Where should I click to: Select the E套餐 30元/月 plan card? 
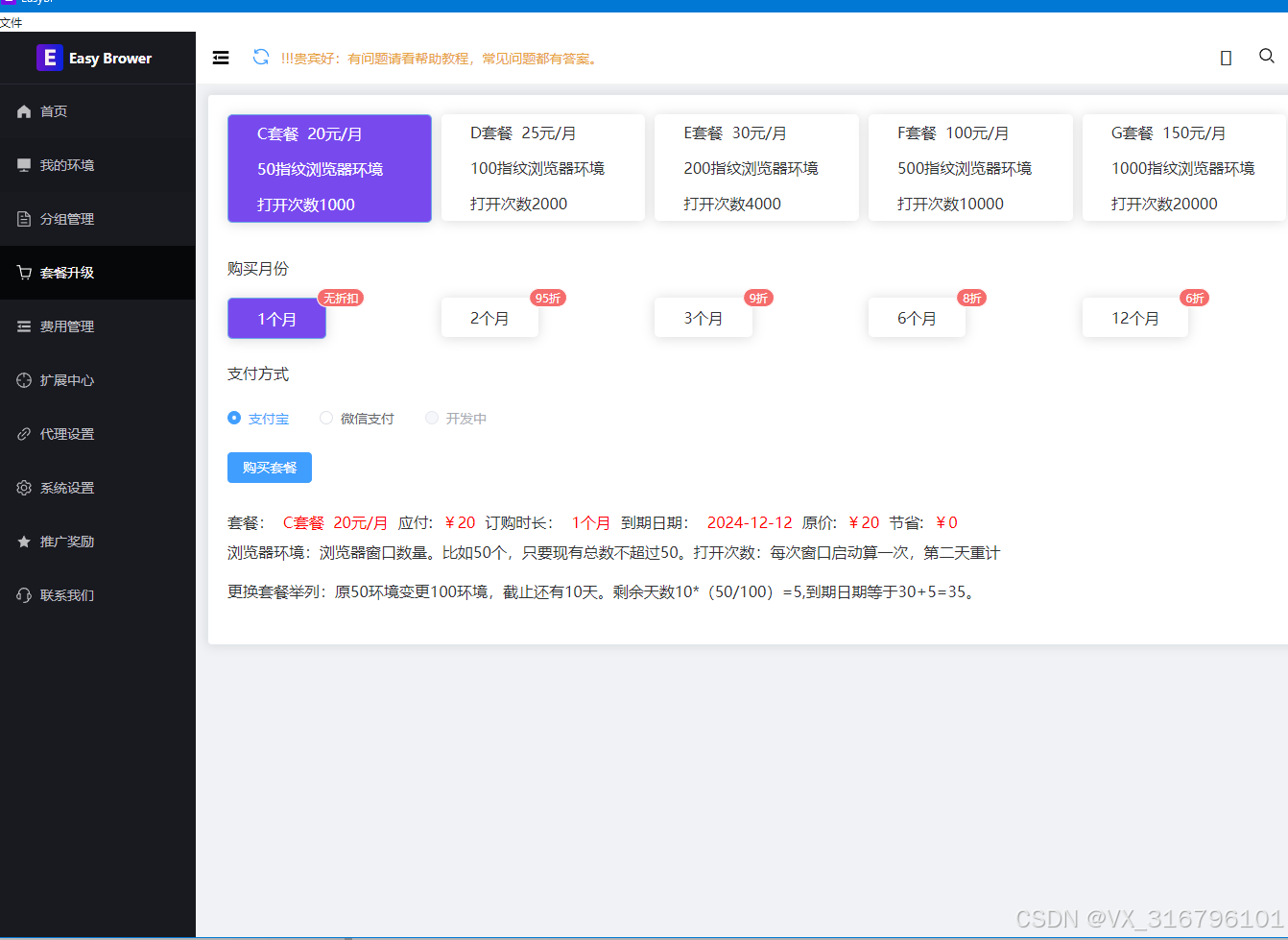[756, 167]
